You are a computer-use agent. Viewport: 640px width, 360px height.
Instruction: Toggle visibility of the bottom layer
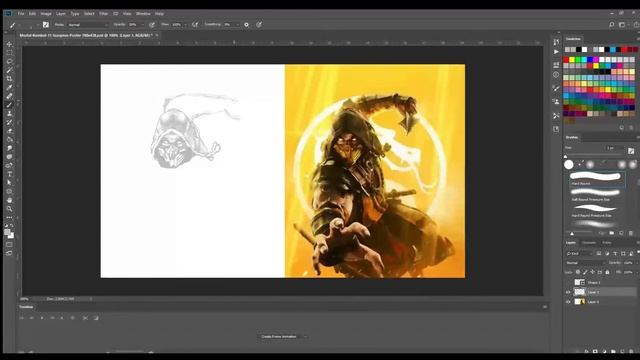click(x=568, y=302)
